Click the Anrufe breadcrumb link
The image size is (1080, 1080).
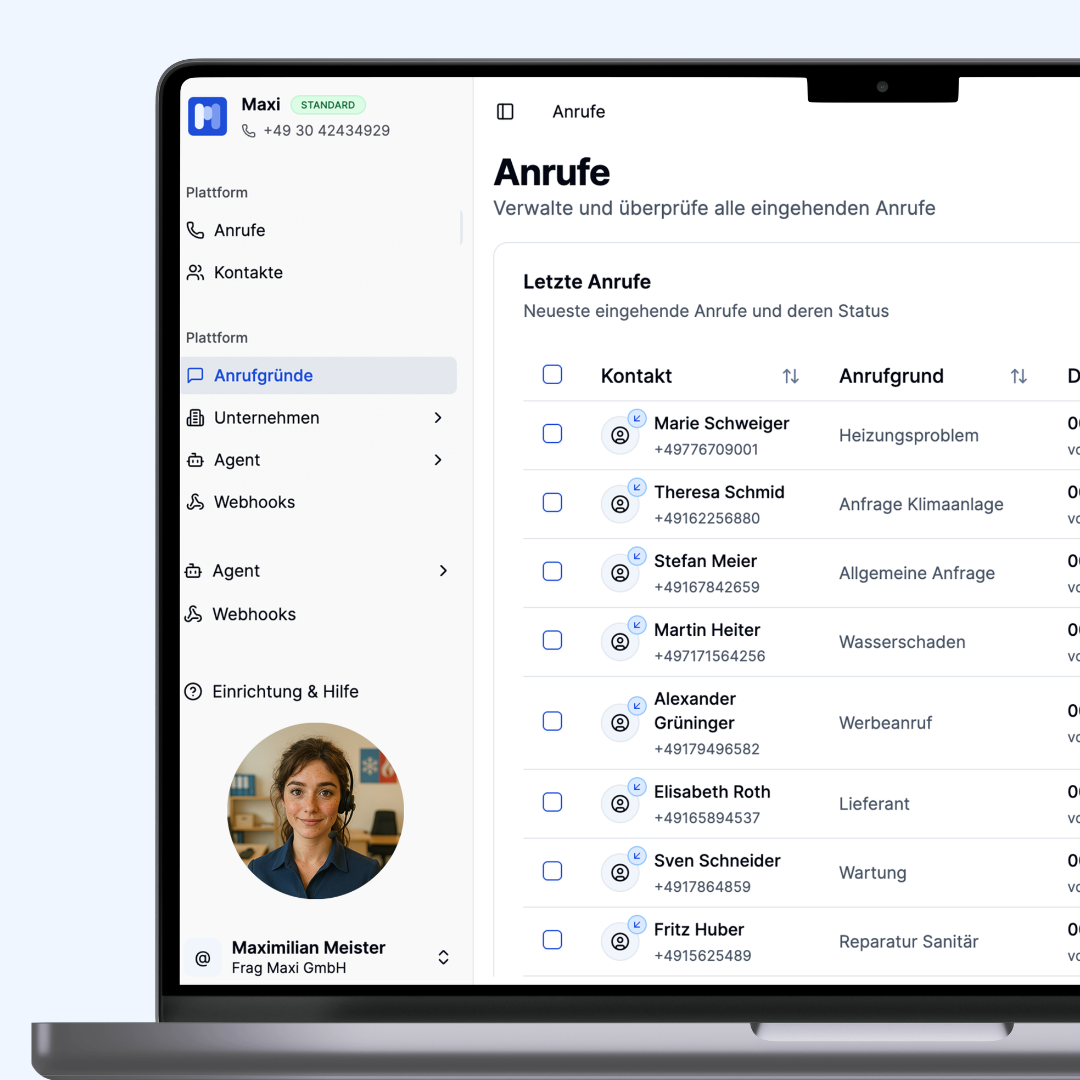(578, 112)
